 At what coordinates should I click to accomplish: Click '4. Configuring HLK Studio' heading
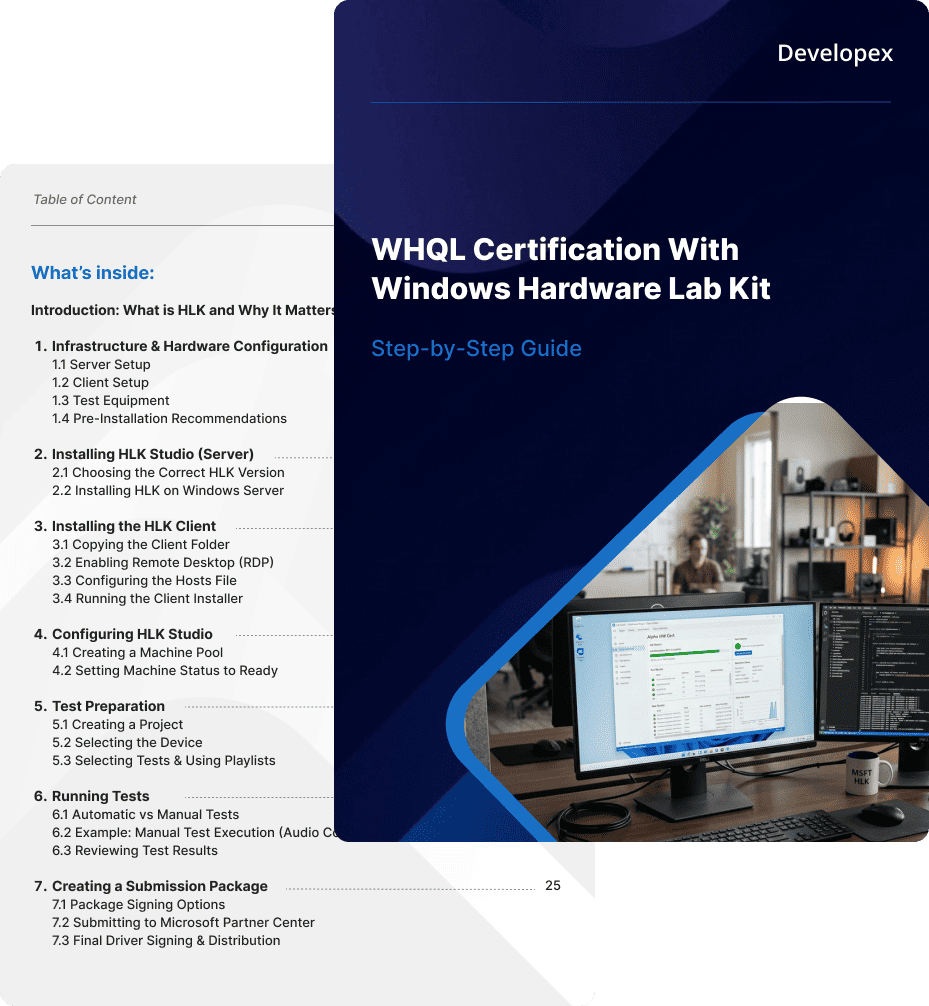(123, 634)
